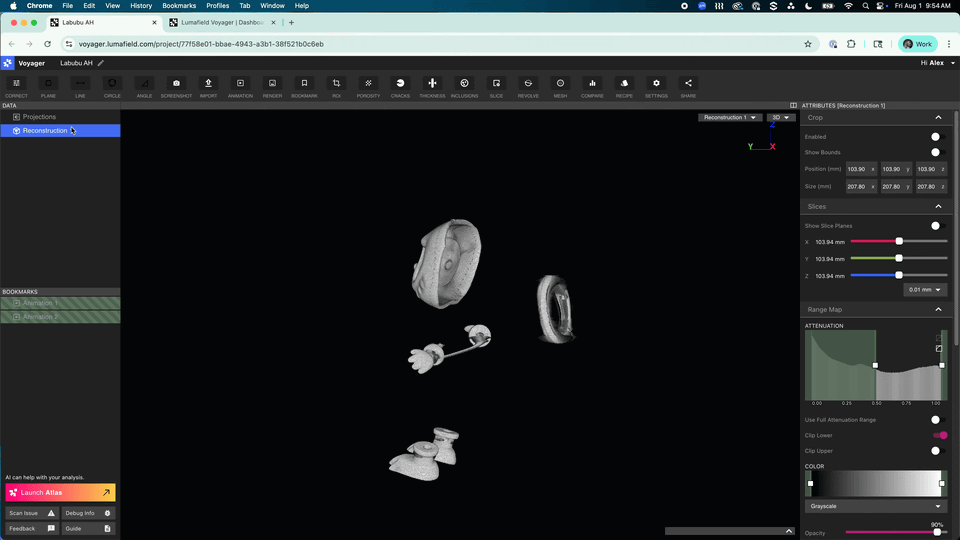Select the Thickness measurement tool

(432, 87)
